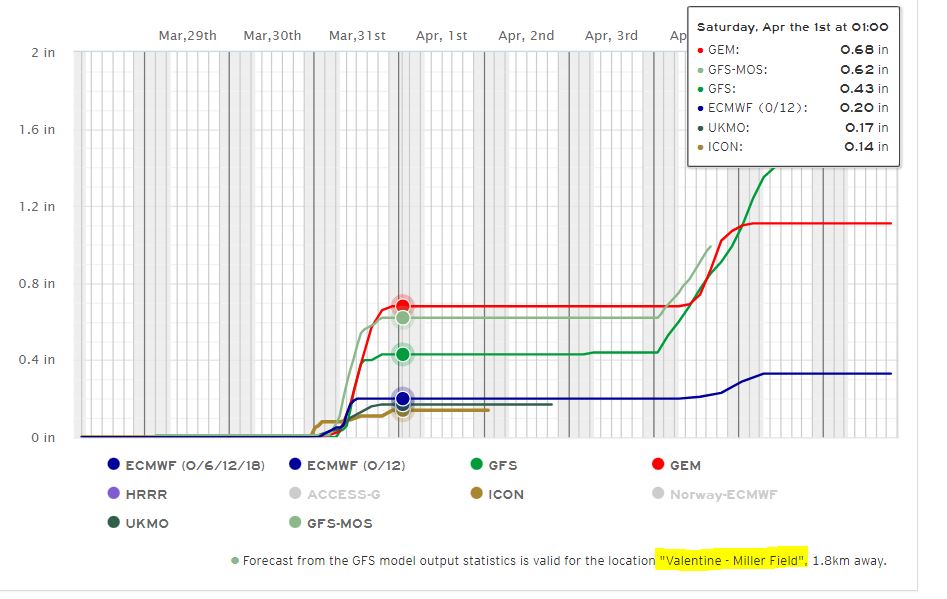
Task: Click the Apr, 2nd date label
Action: coord(526,36)
